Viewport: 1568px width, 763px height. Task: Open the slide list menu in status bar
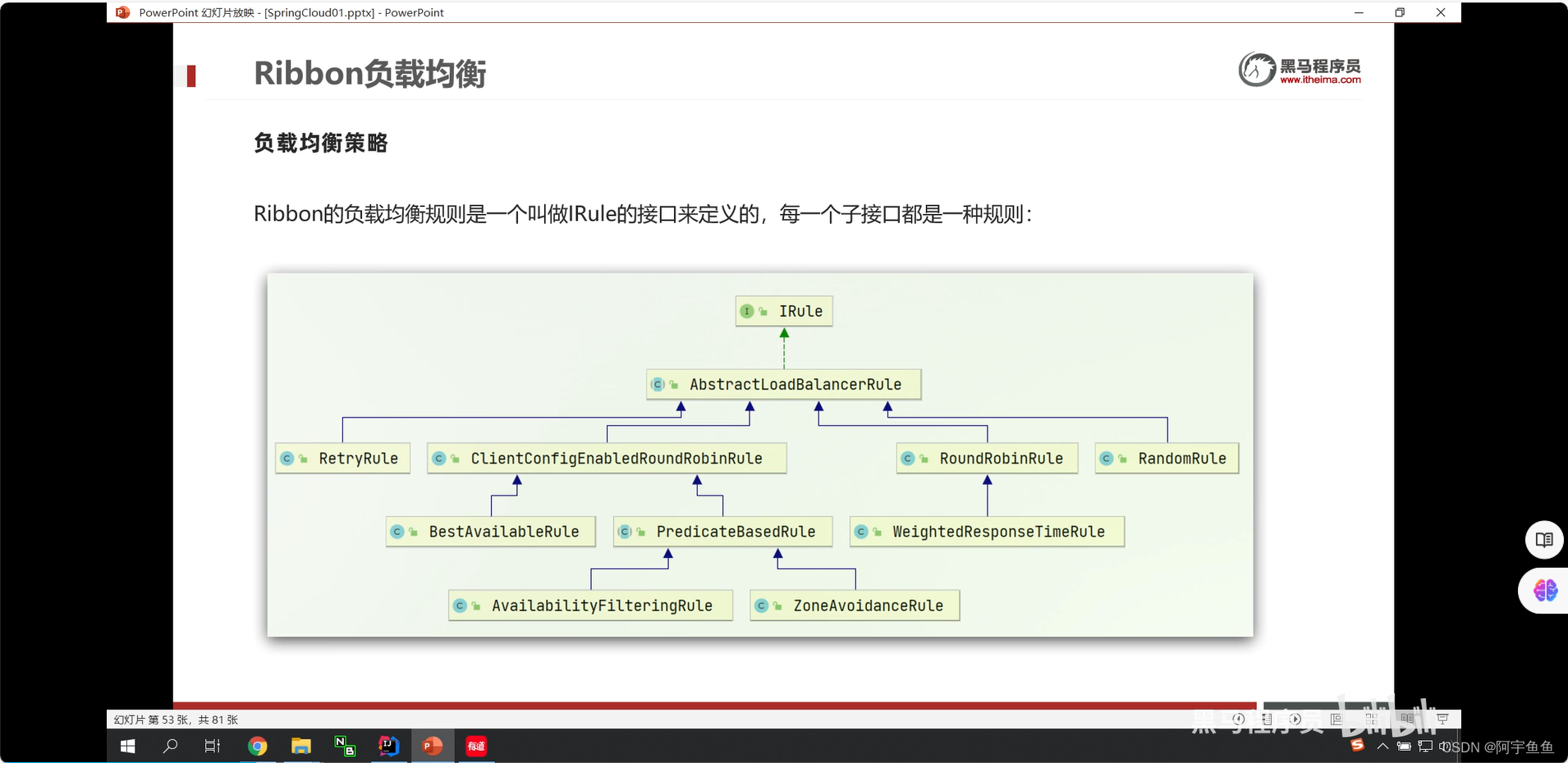(1267, 719)
